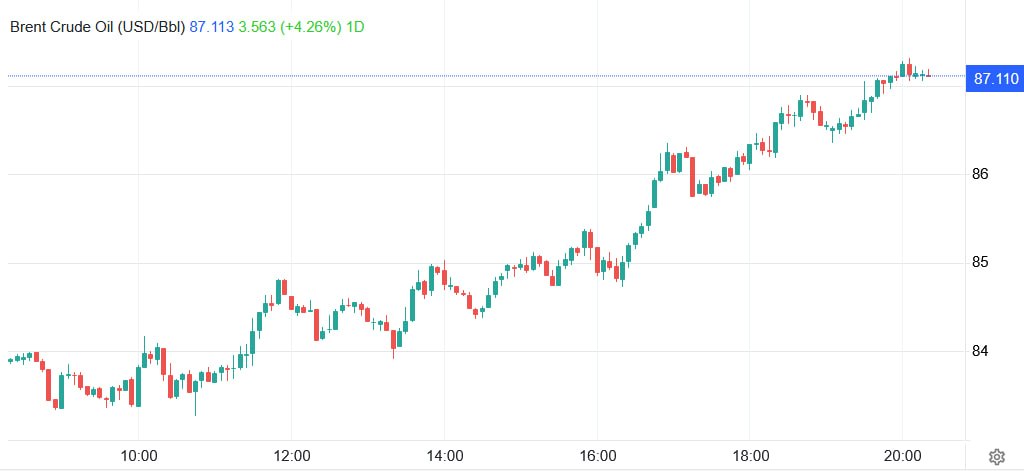Select the 12:00 time axis label

[291, 454]
